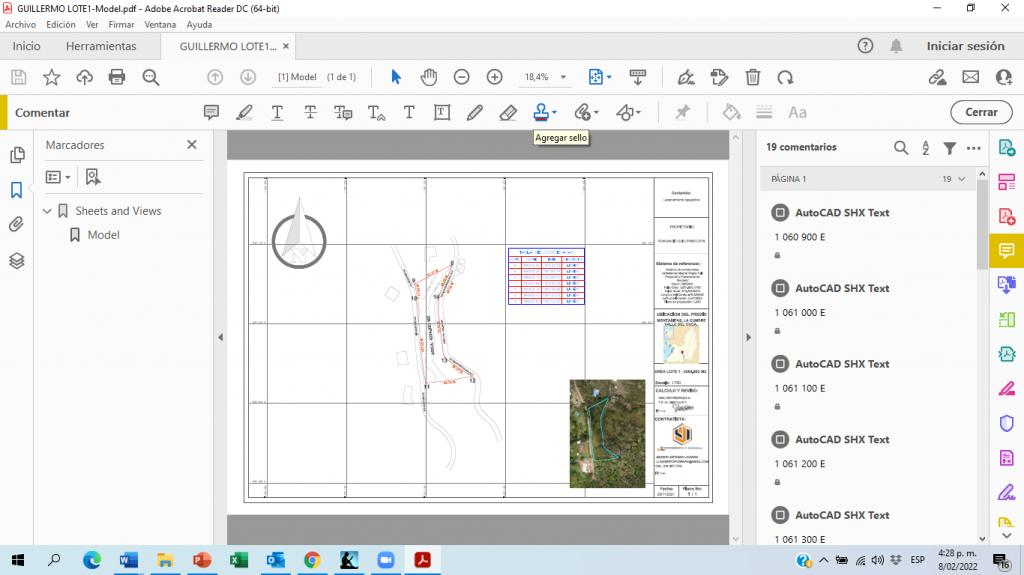The image size is (1024, 575).
Task: Activate the hand pan tool
Action: (x=429, y=77)
